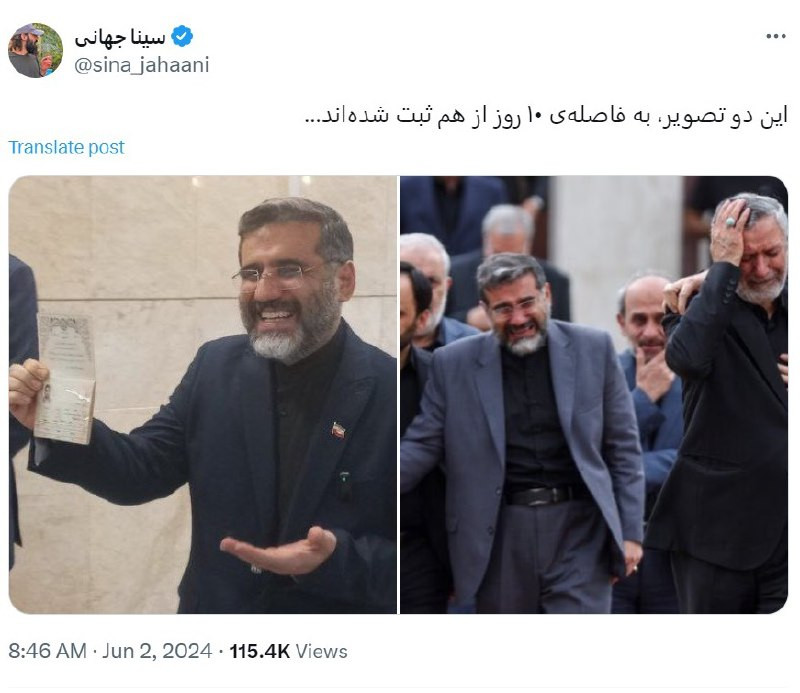This screenshot has height=693, width=800.
Task: Open the right photo of mourning crowd
Action: (x=594, y=394)
